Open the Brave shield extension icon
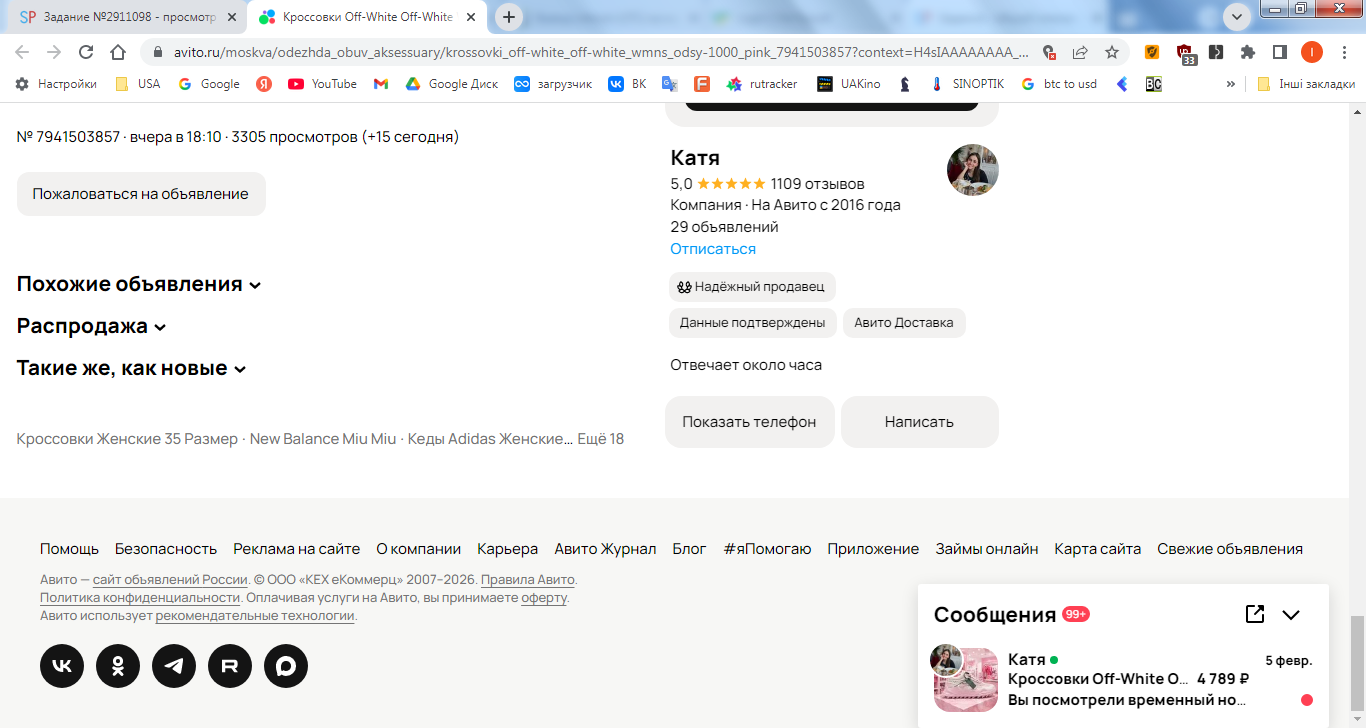Image resolution: width=1366 pixels, height=728 pixels. click(x=1152, y=52)
